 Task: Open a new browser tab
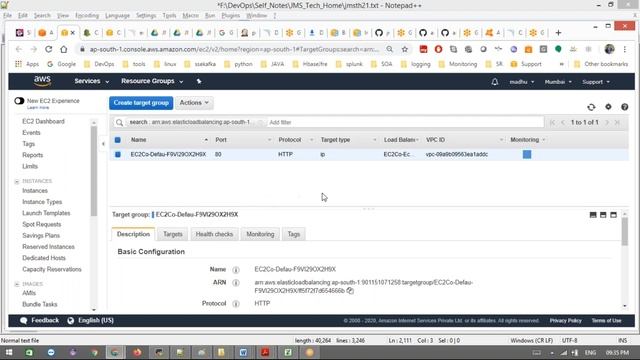click(558, 33)
